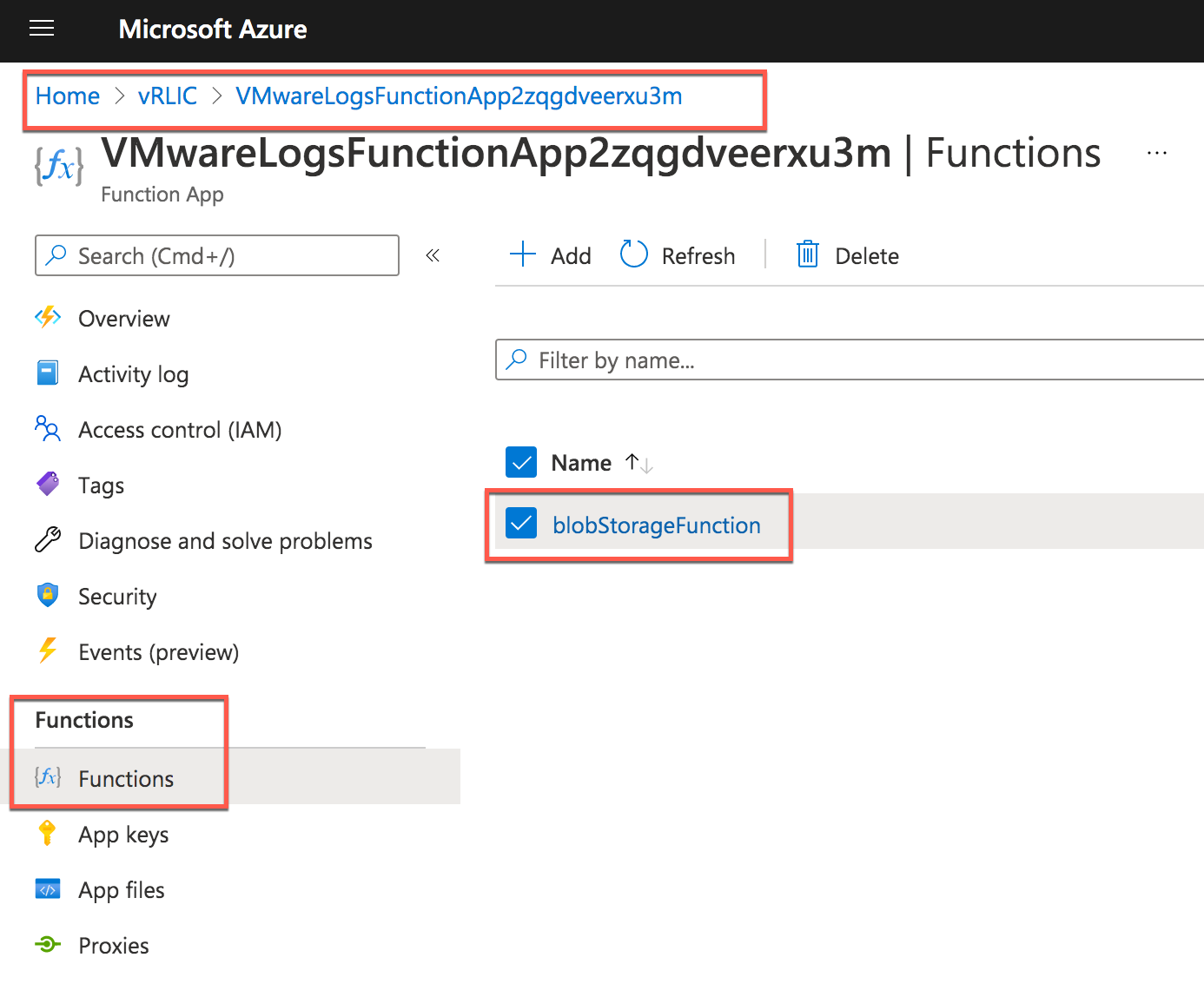
Task: Click the Security shield icon
Action: 48,595
